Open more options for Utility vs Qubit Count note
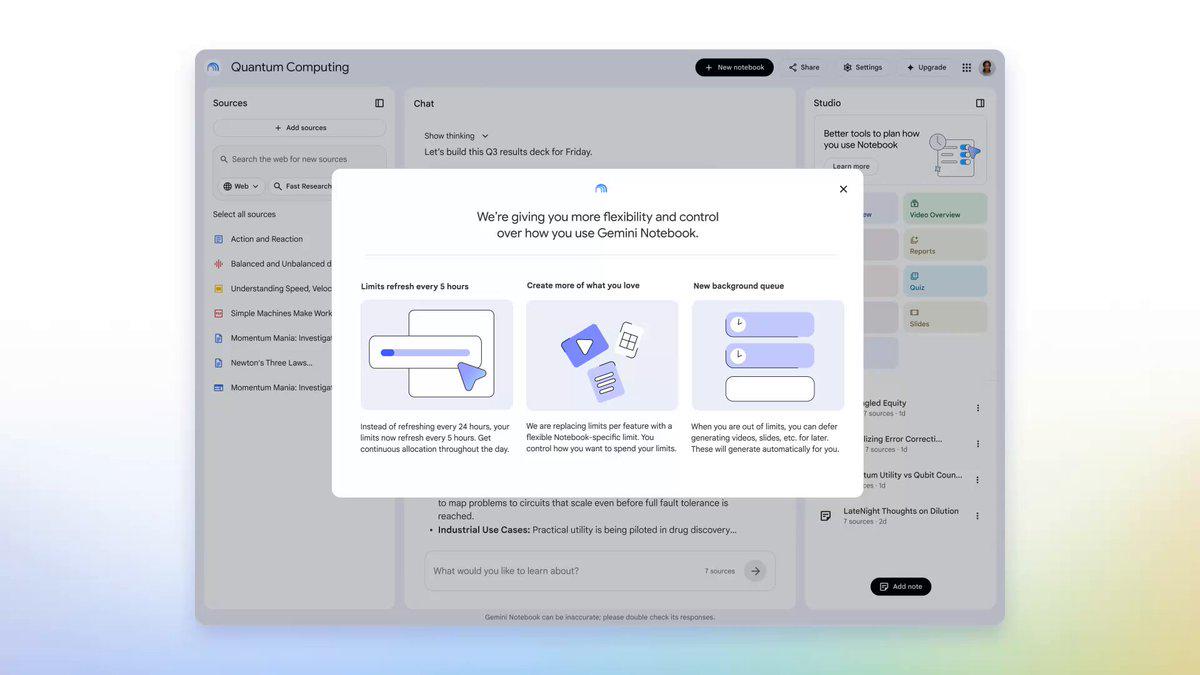Viewport: 1200px width, 675px height. (x=978, y=480)
